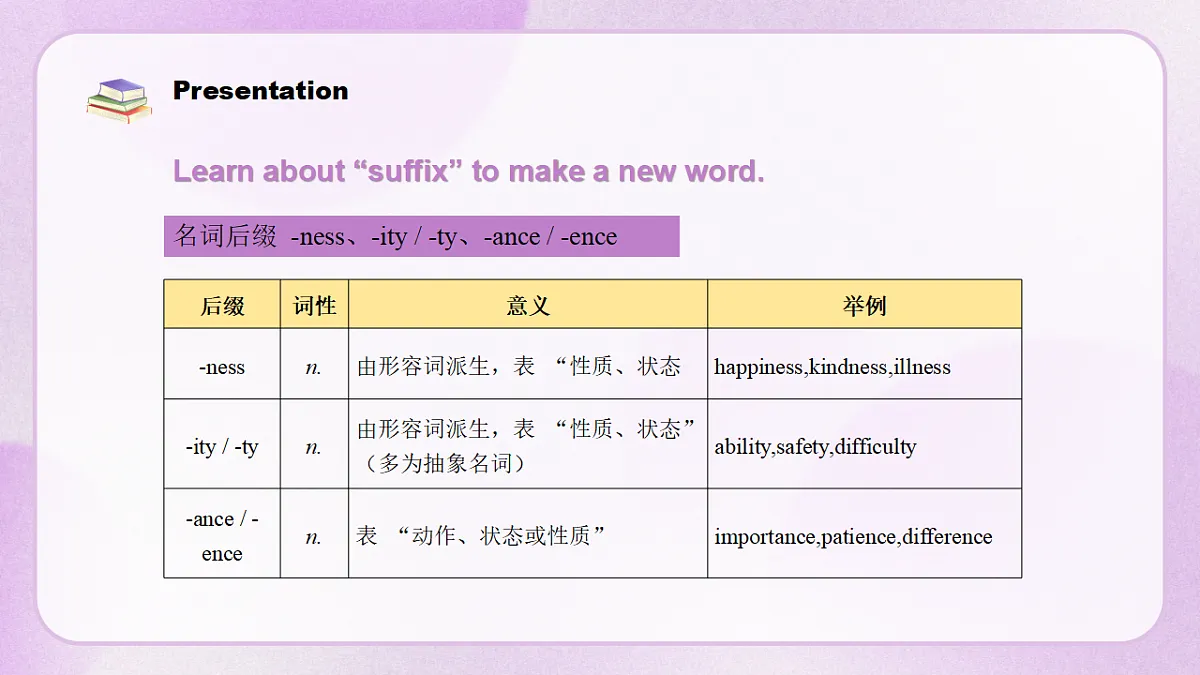
Task: Click the stacked books icon
Action: pyautogui.click(x=119, y=101)
